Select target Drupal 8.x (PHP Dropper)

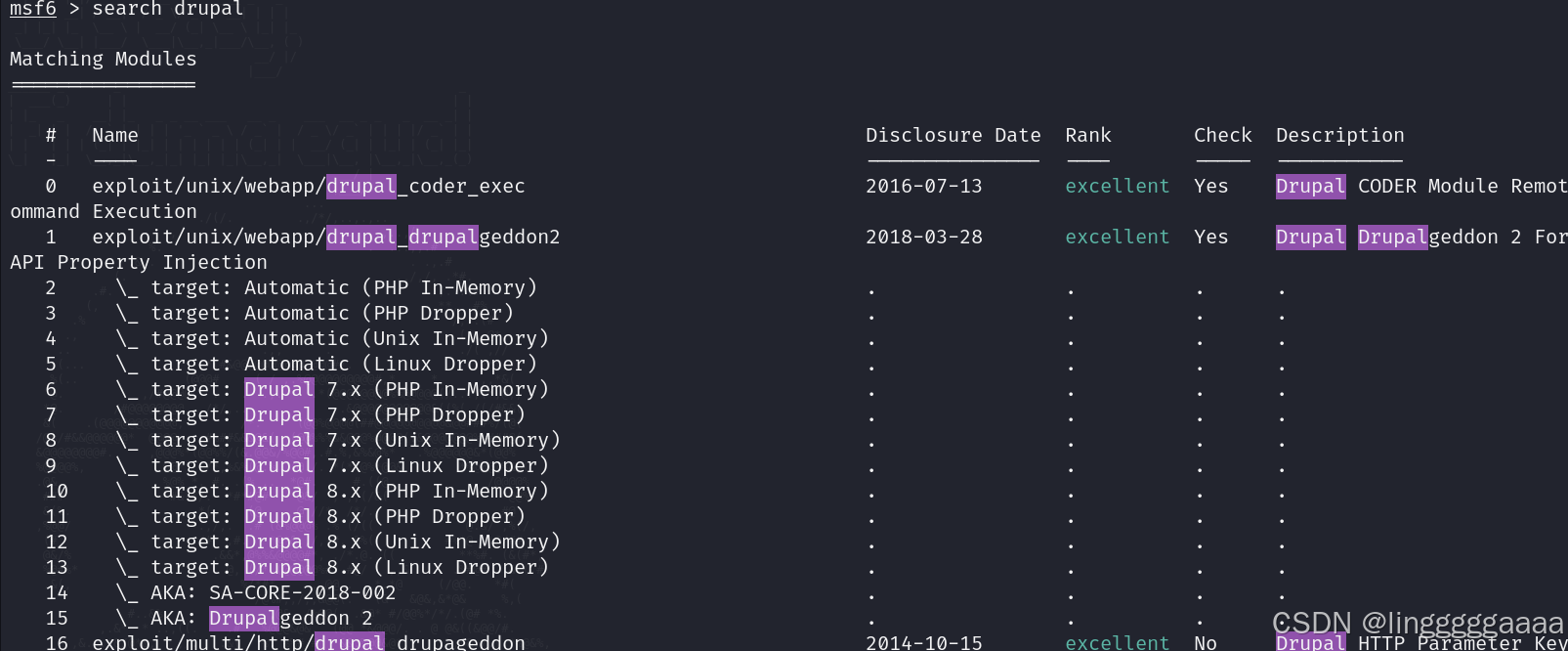[320, 517]
